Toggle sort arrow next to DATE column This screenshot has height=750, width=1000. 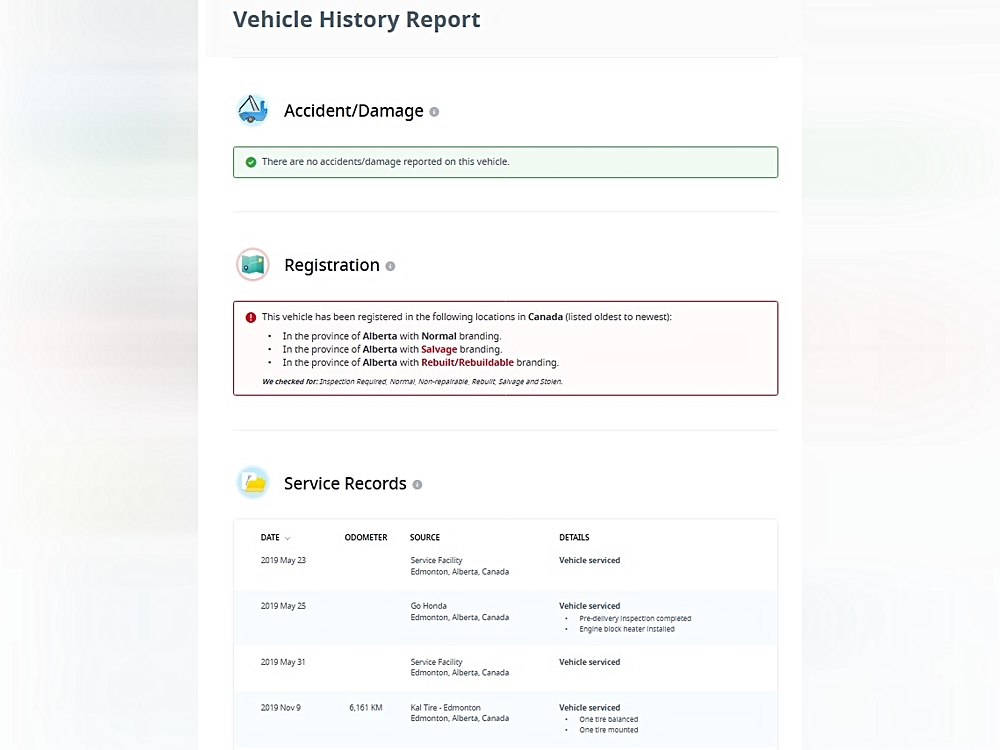(x=288, y=538)
